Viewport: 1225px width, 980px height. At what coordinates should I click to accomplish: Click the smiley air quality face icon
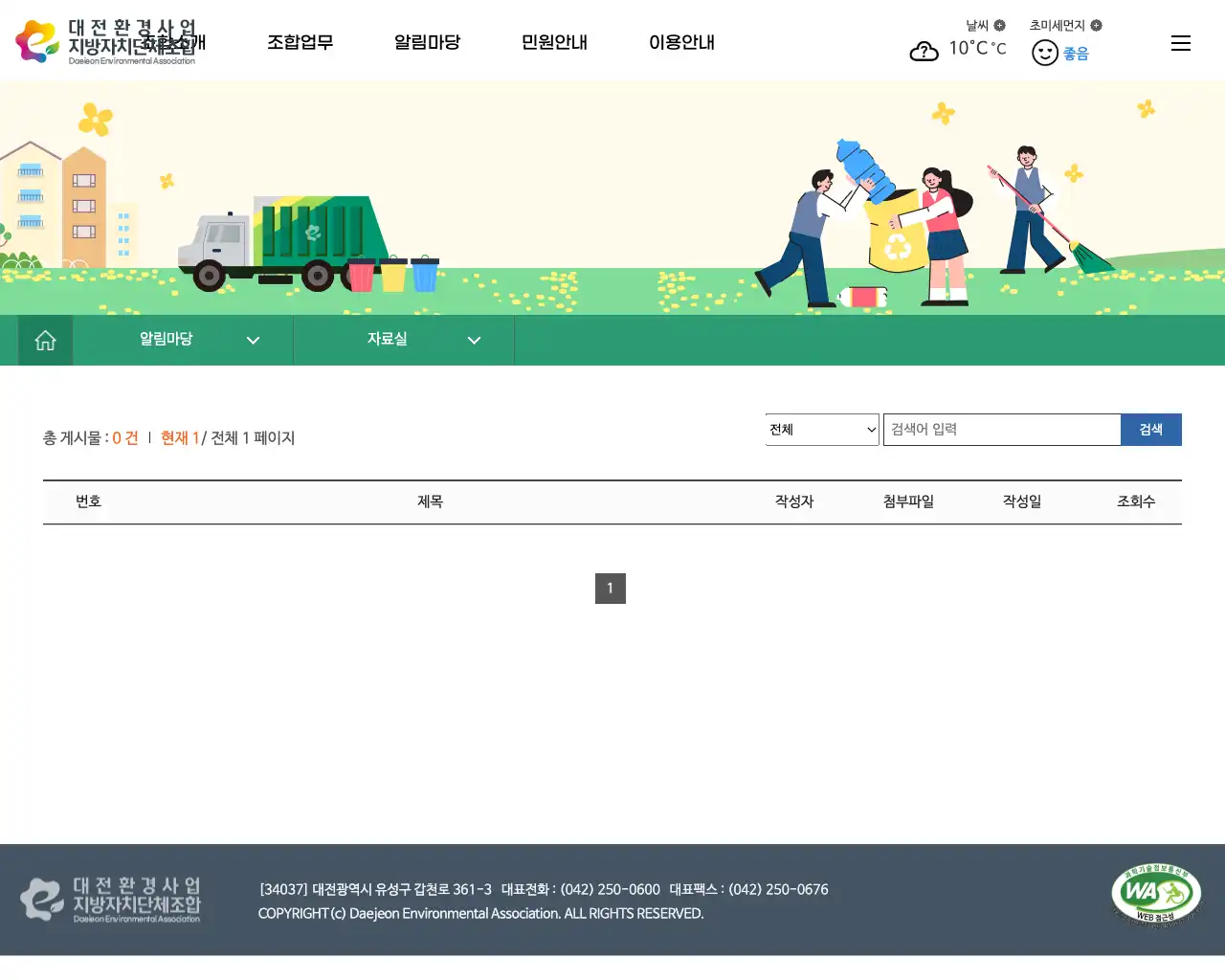1044,53
